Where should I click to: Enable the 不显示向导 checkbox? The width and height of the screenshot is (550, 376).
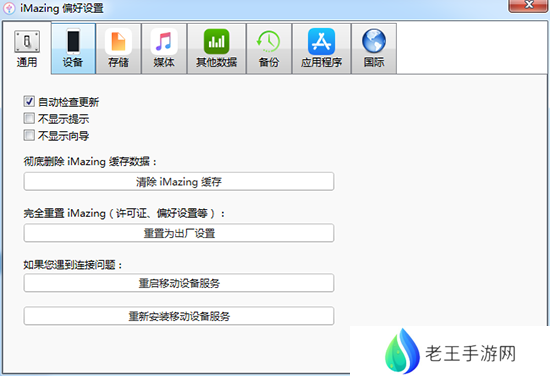click(x=29, y=135)
